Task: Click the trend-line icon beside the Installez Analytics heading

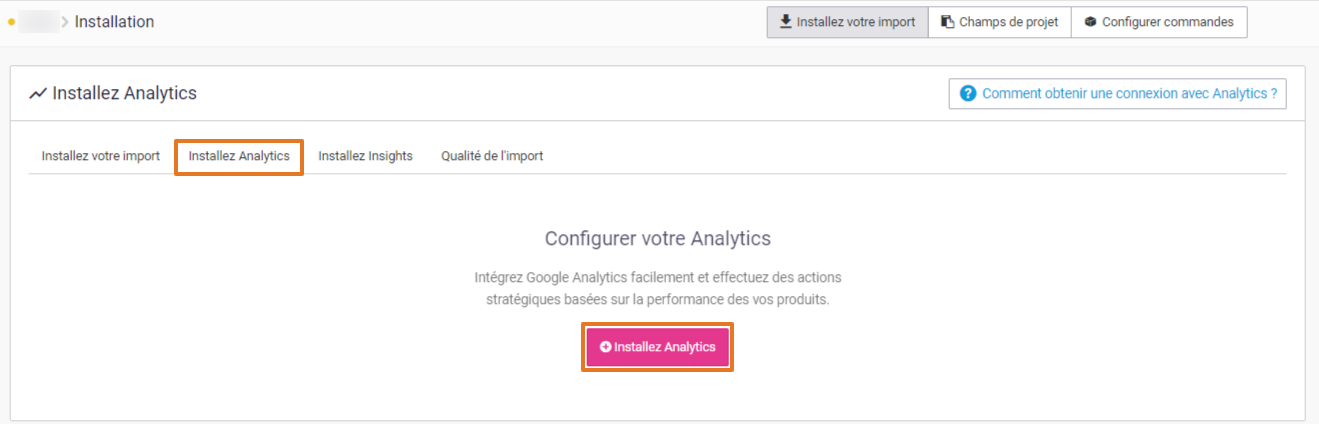Action: (38, 94)
